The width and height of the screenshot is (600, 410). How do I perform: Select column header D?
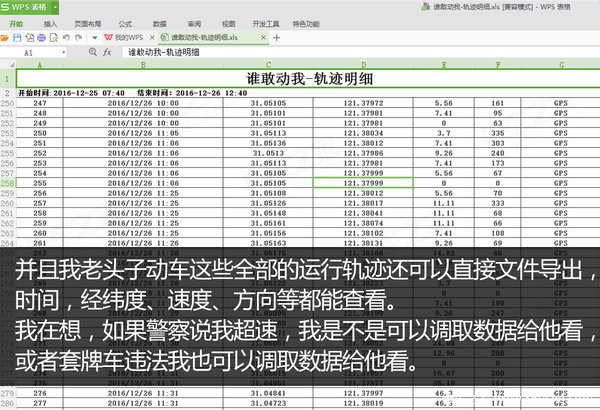[x=362, y=63]
